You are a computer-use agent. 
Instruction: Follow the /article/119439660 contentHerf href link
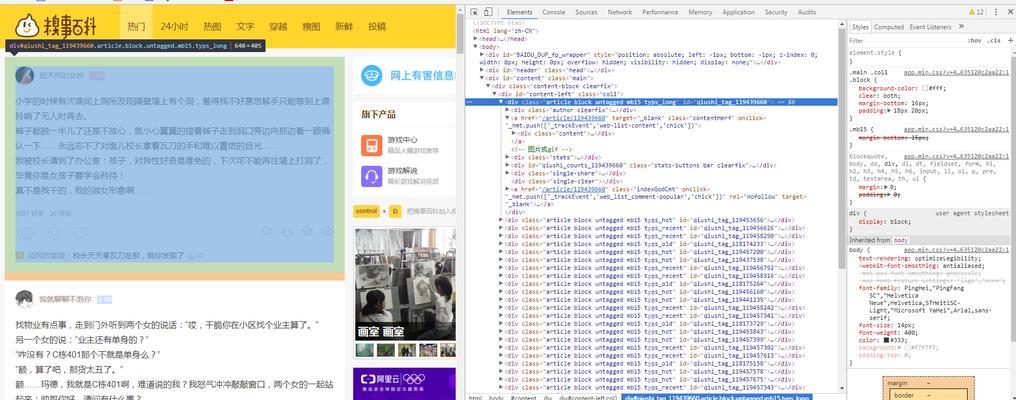tap(573, 118)
